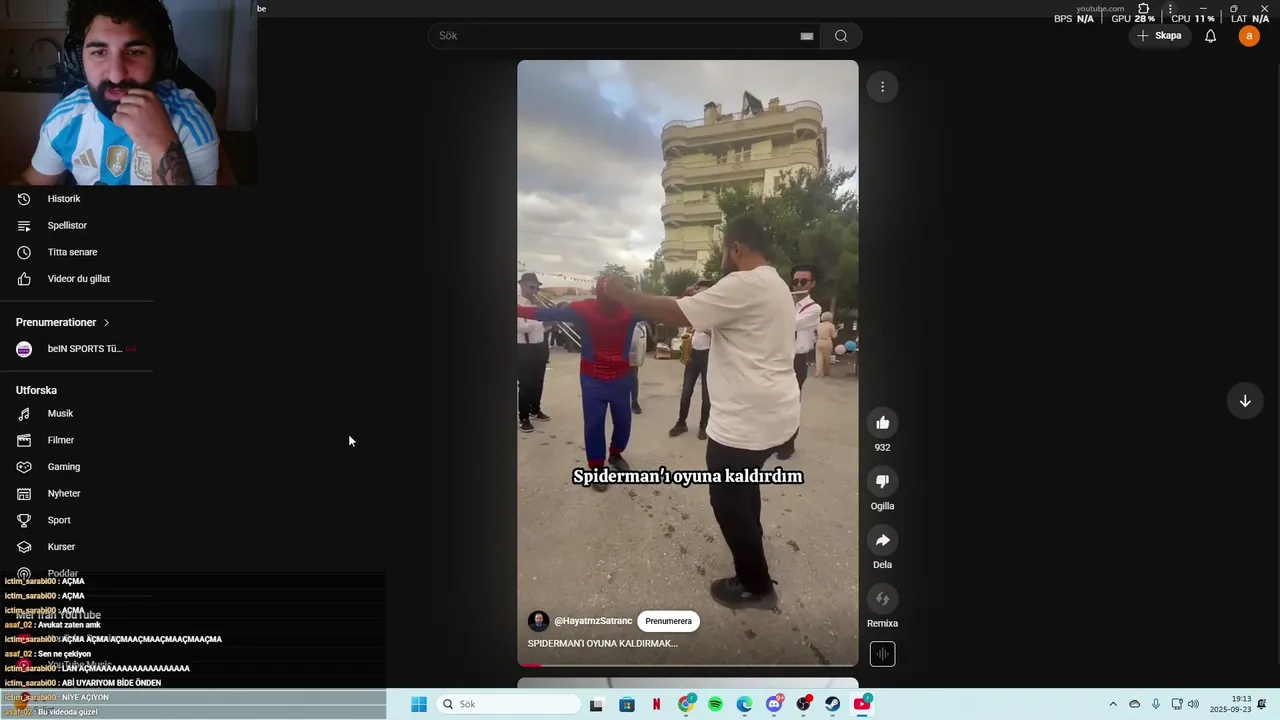Expand the system tray hidden icons

point(1113,704)
